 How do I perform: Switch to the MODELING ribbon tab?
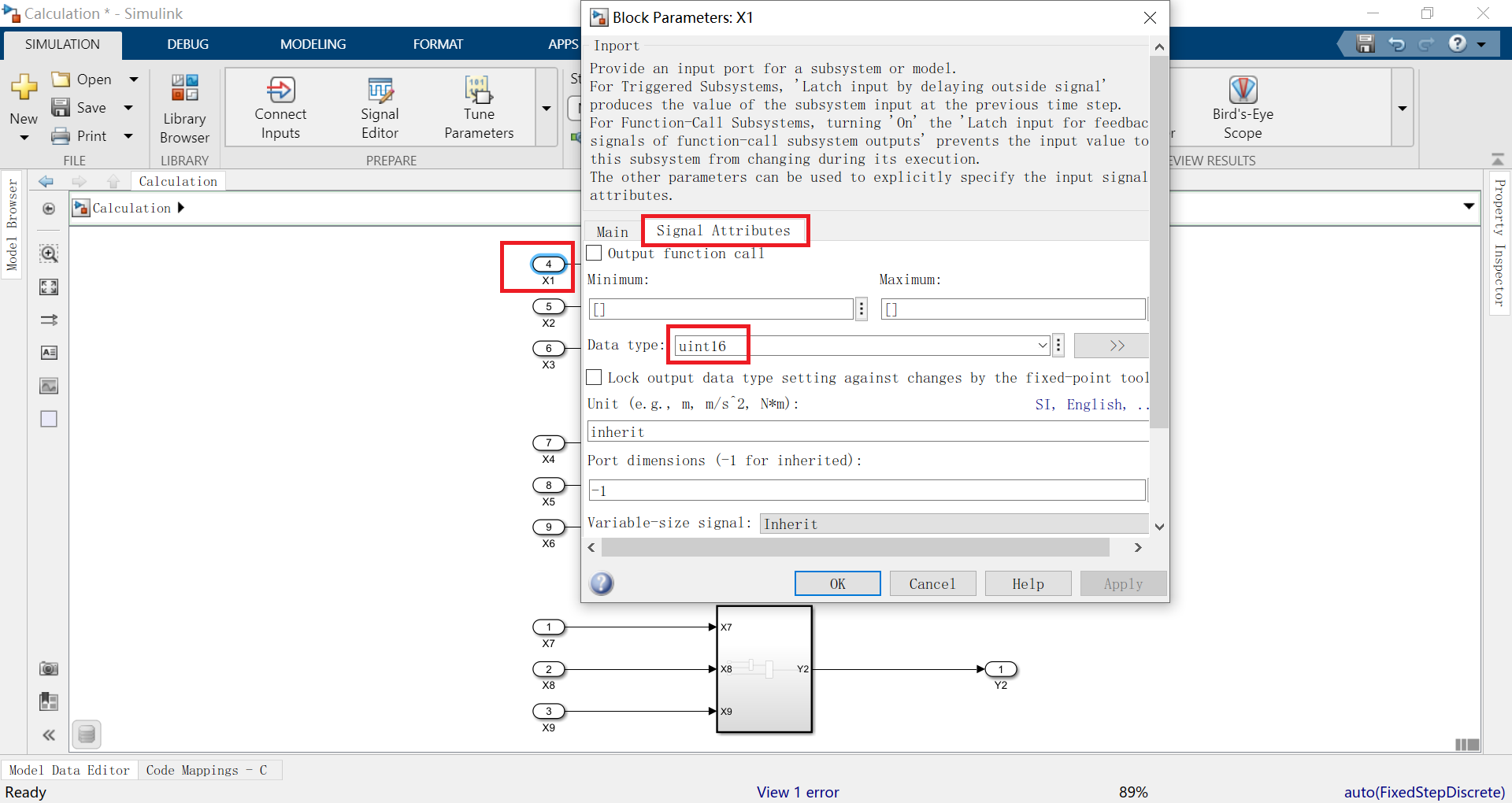coord(313,44)
